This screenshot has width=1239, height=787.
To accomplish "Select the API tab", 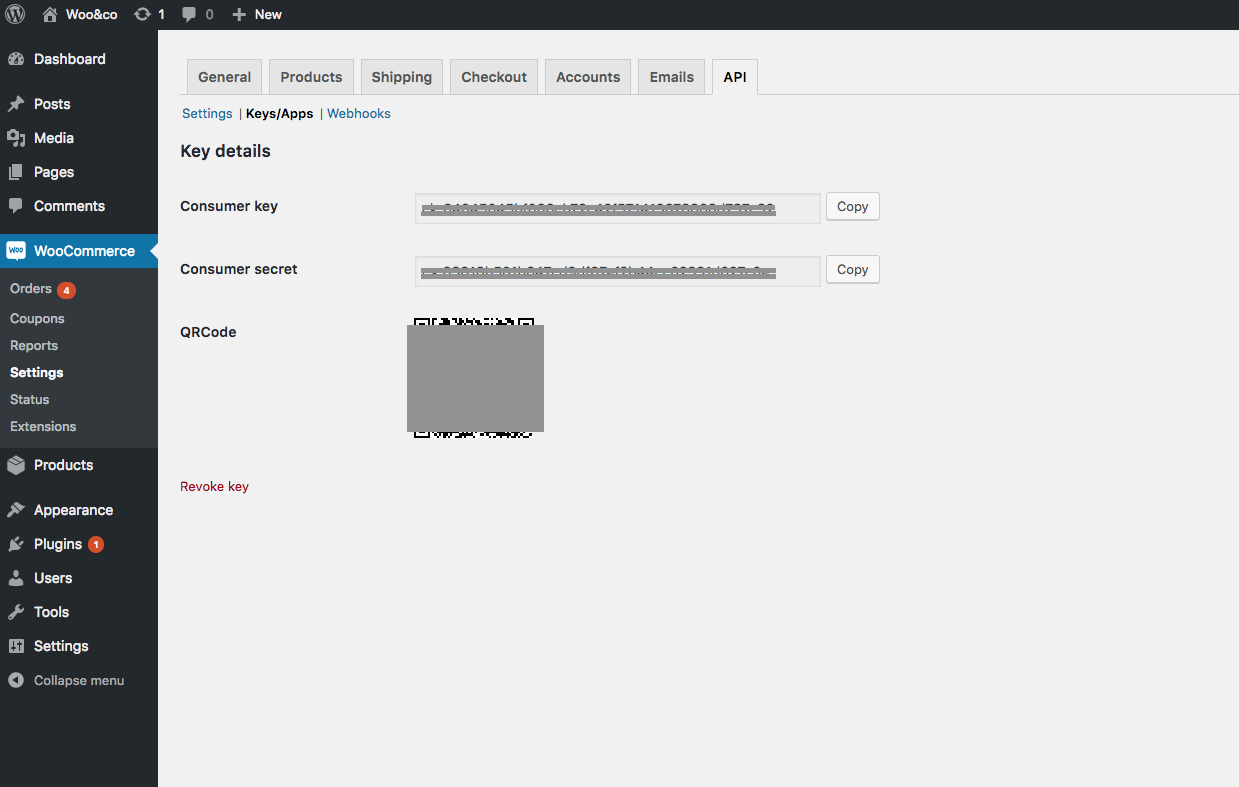I will pyautogui.click(x=735, y=77).
